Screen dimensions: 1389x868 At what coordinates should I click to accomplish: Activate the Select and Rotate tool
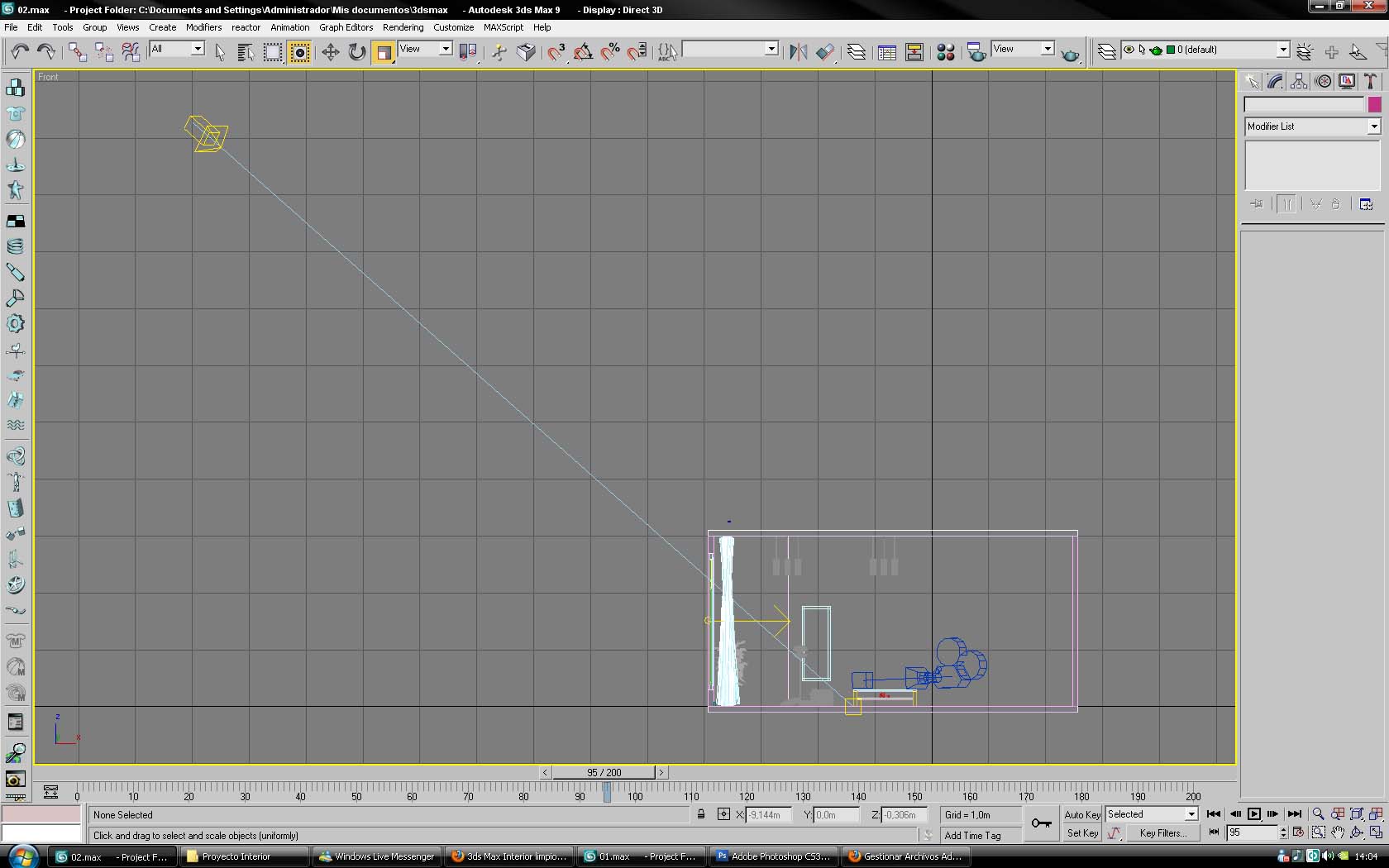coord(356,52)
